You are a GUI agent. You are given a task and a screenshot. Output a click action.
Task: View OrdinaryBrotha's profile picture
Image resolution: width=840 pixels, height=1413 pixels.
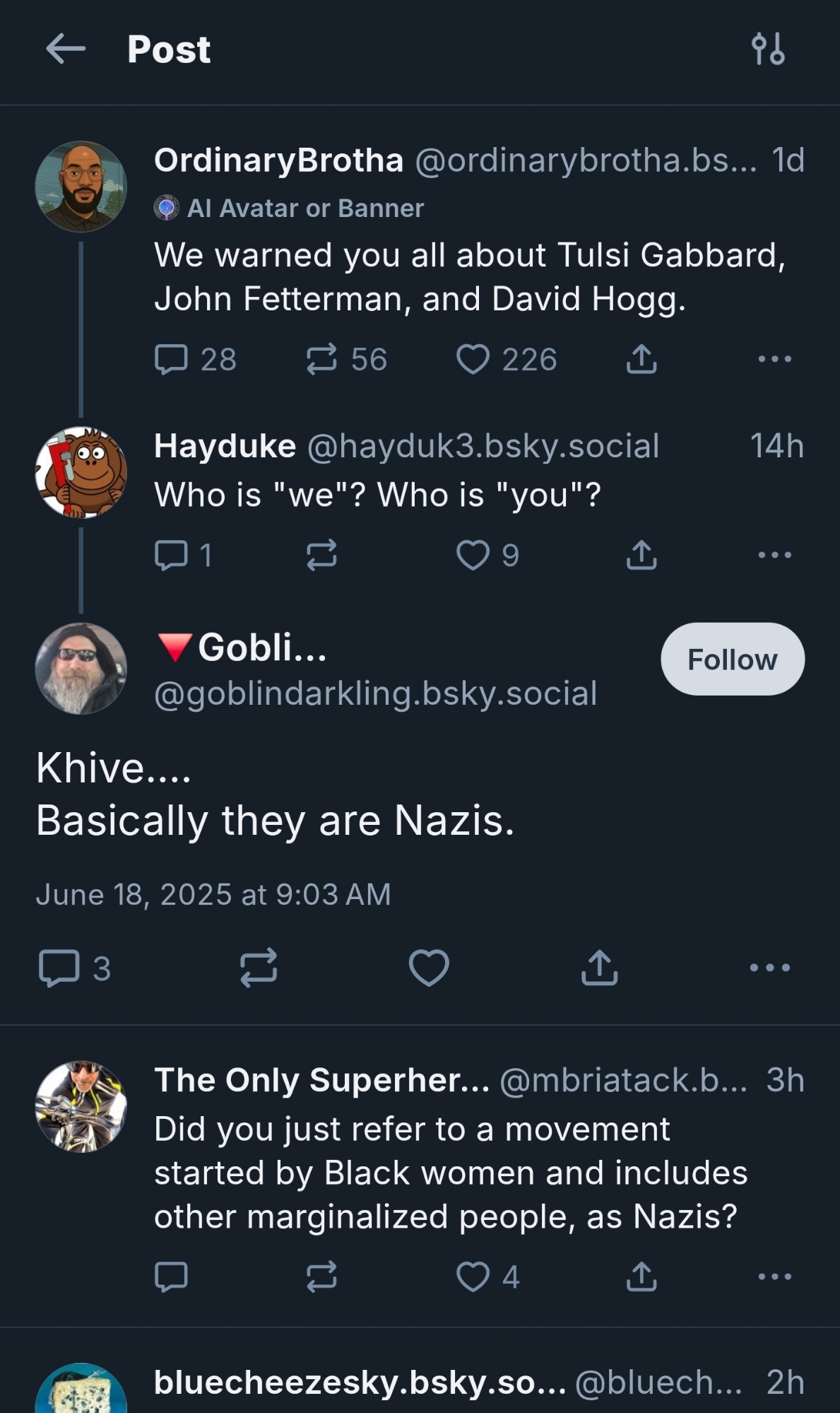pos(81,187)
